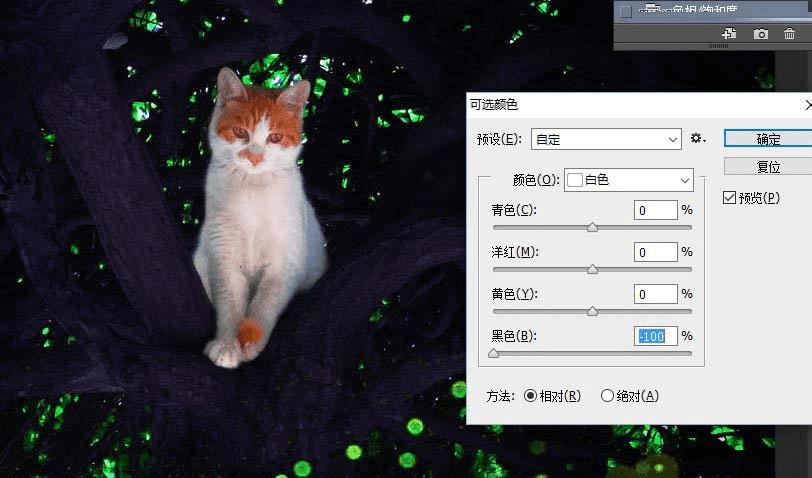
Task: Click the 黑色(B) value field showing -100
Action: pos(656,336)
